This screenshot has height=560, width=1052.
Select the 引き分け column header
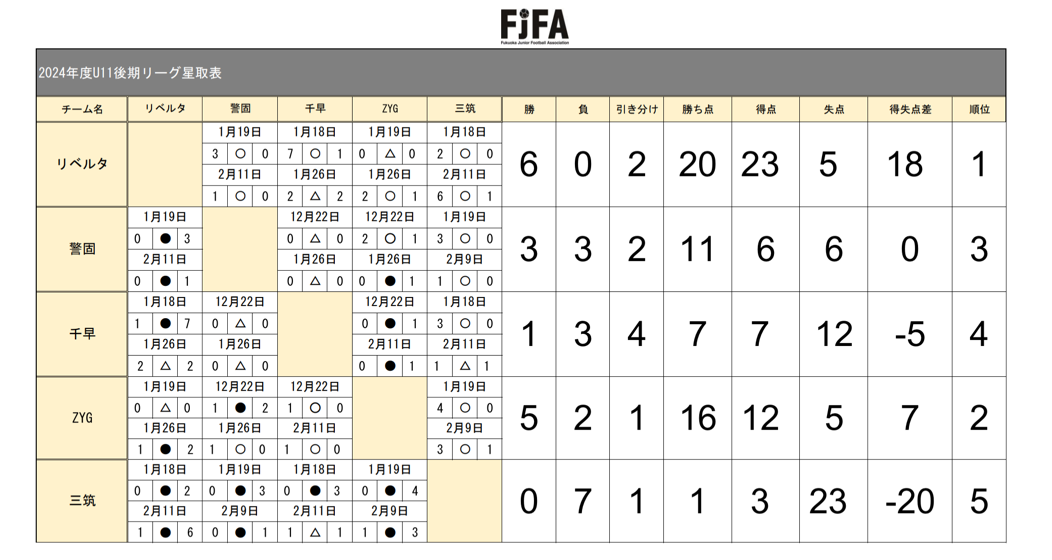tap(637, 109)
